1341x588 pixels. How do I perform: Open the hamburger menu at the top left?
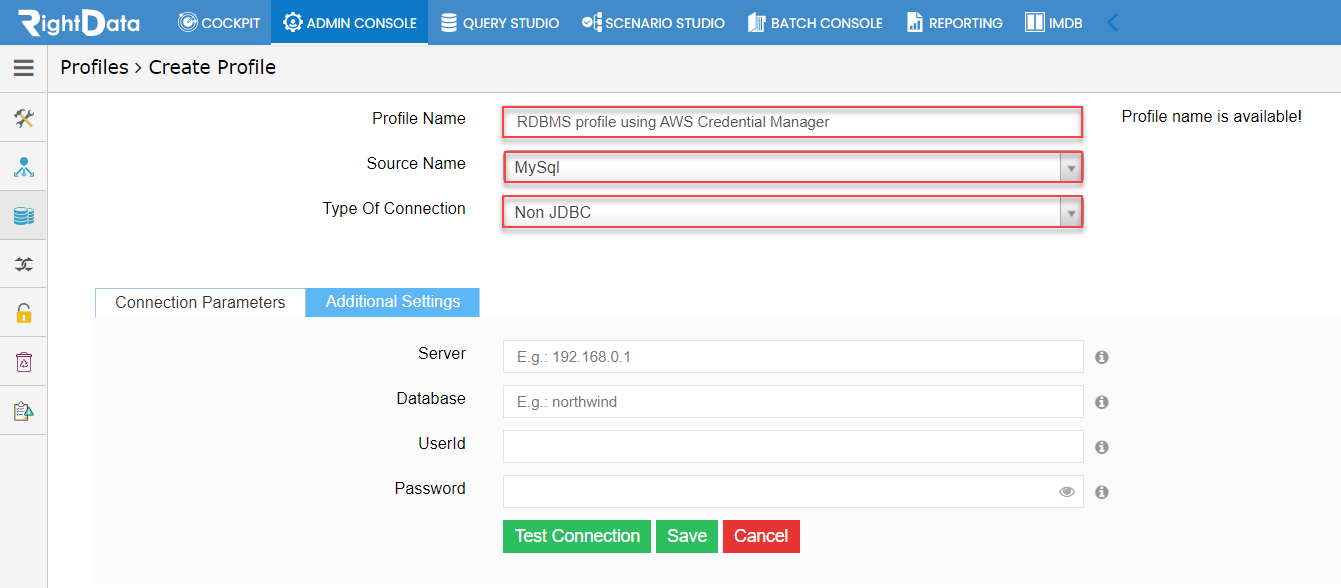click(x=23, y=69)
